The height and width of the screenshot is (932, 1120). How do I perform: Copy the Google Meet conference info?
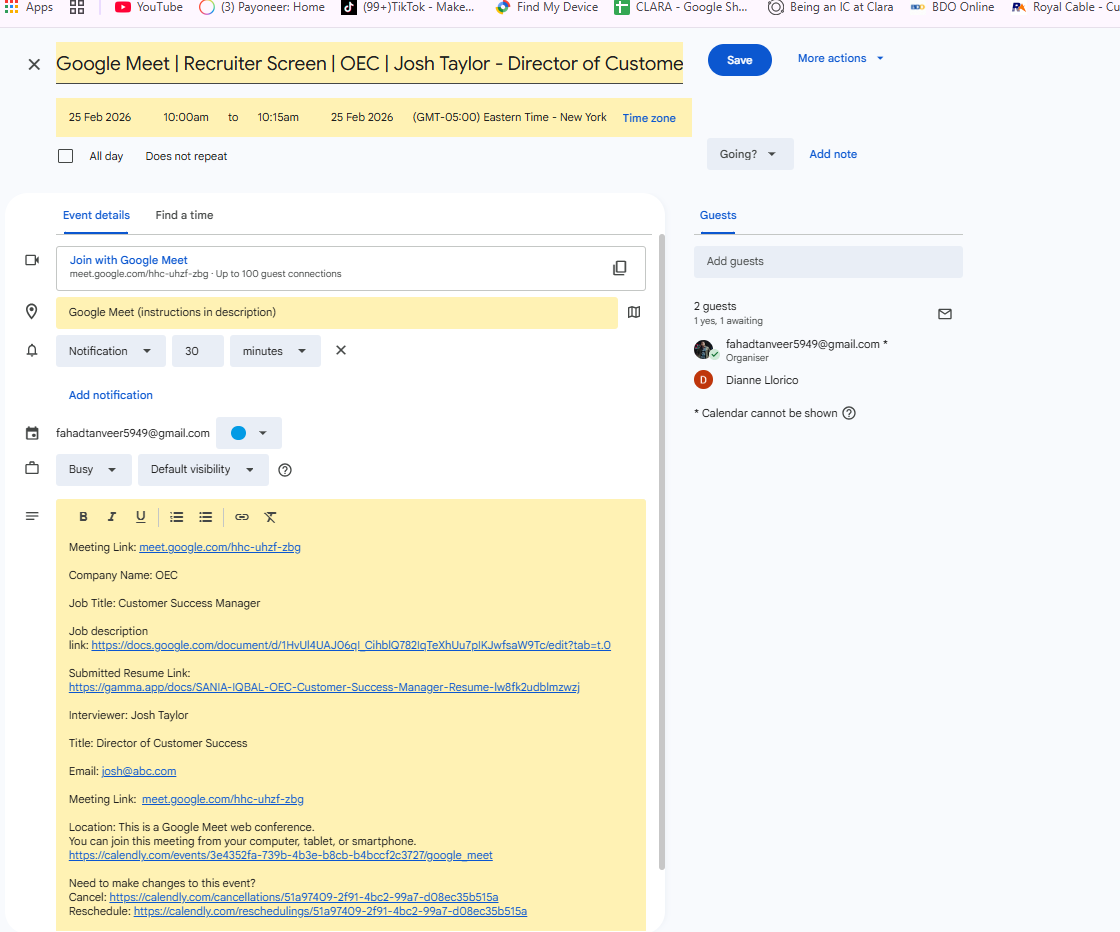(x=619, y=268)
